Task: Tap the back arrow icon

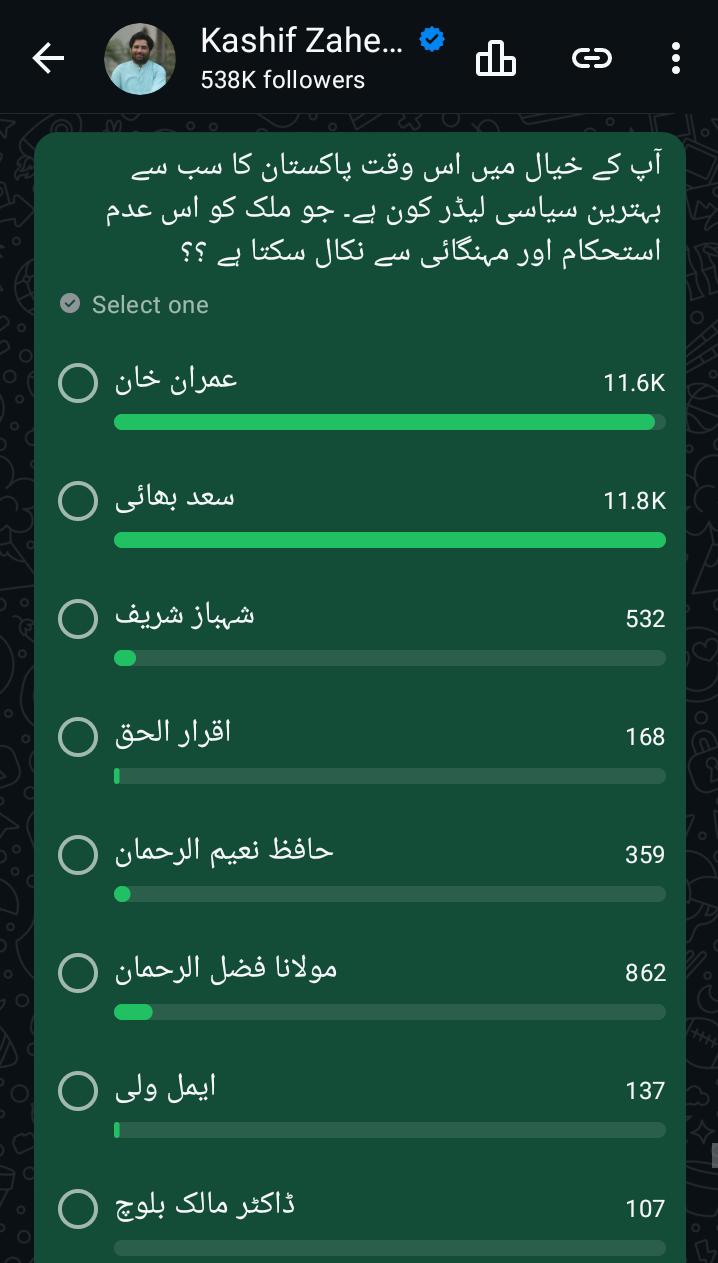Action: click(48, 59)
